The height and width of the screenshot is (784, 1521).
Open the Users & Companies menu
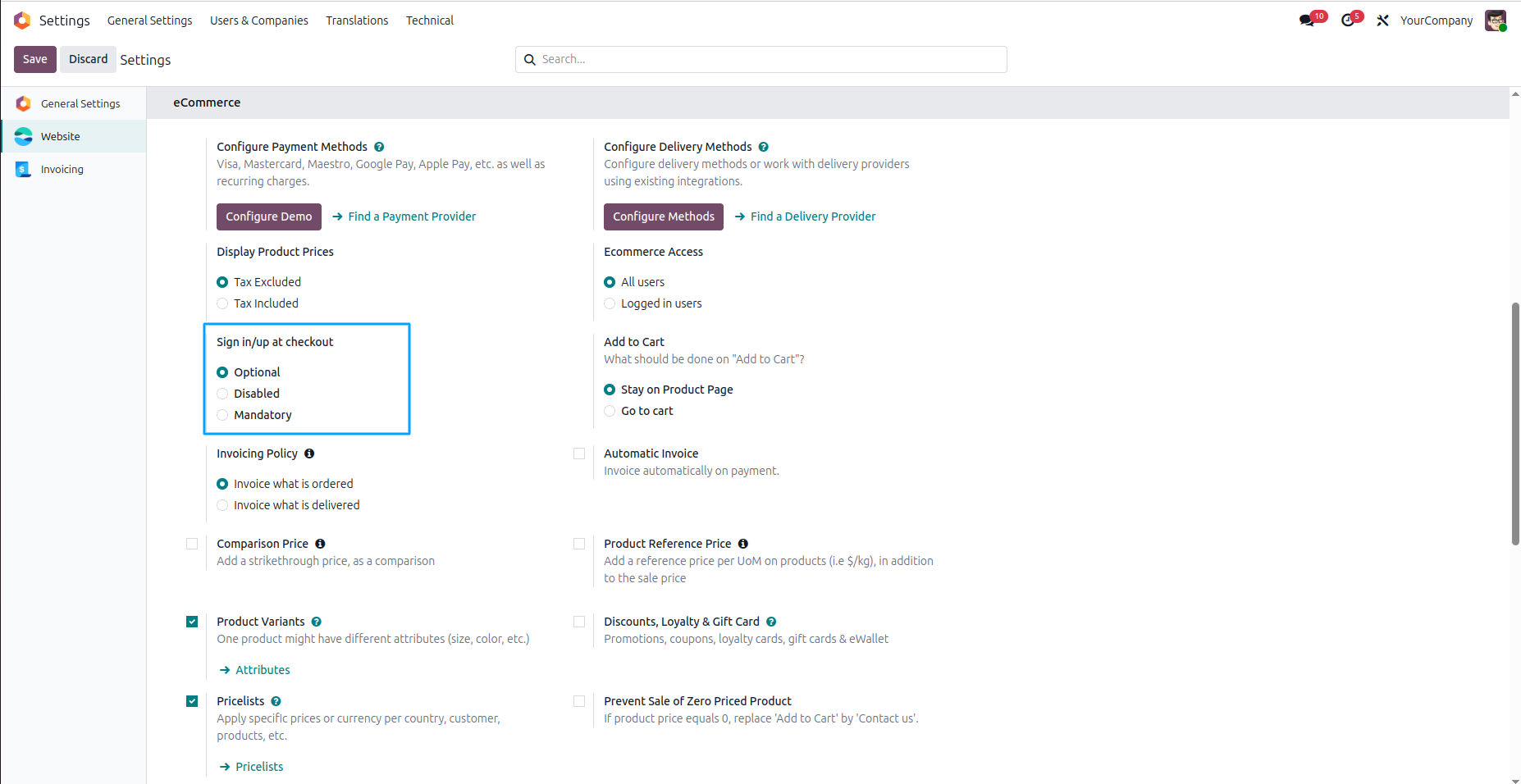click(259, 21)
